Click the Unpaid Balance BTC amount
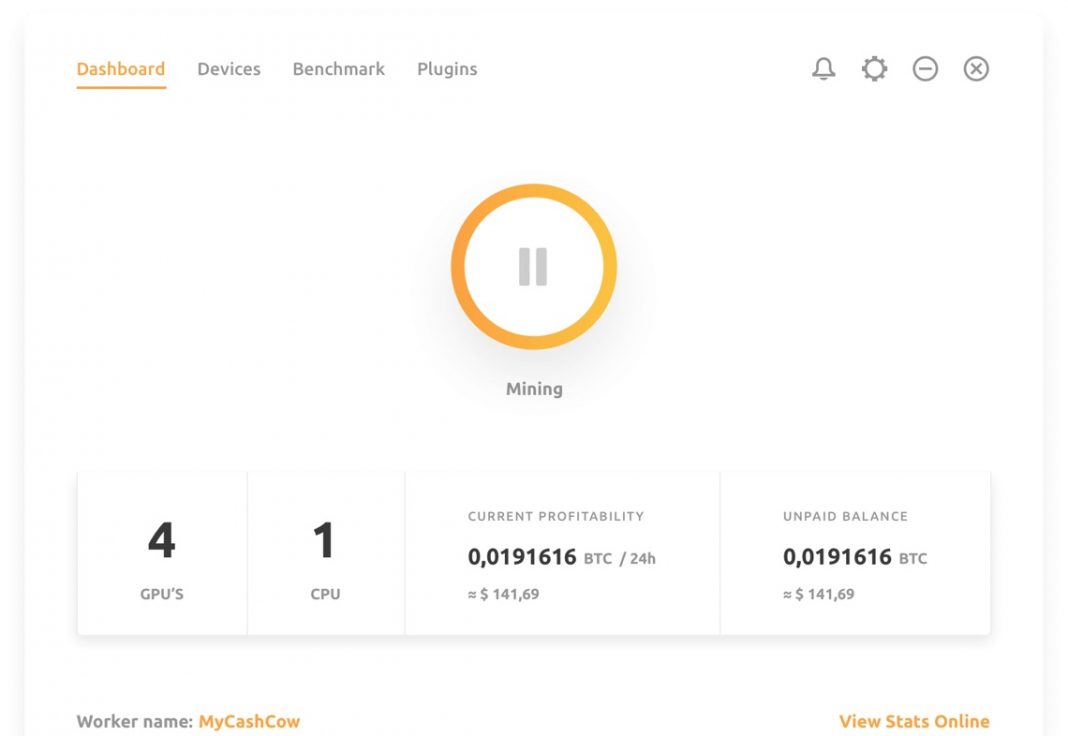Viewport: 1068px width, 736px height. [840, 557]
